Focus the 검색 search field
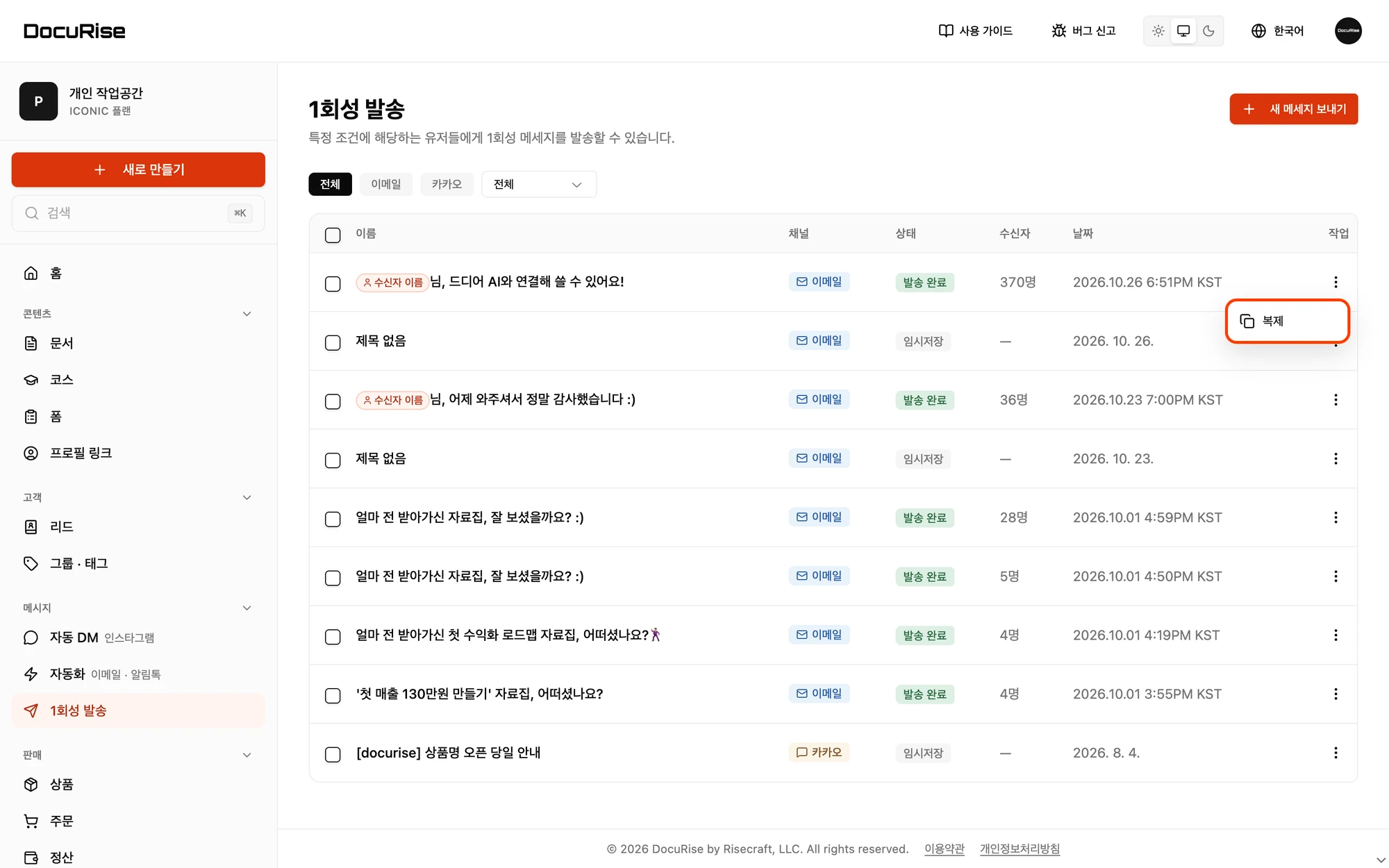The image size is (1389, 868). pyautogui.click(x=138, y=213)
